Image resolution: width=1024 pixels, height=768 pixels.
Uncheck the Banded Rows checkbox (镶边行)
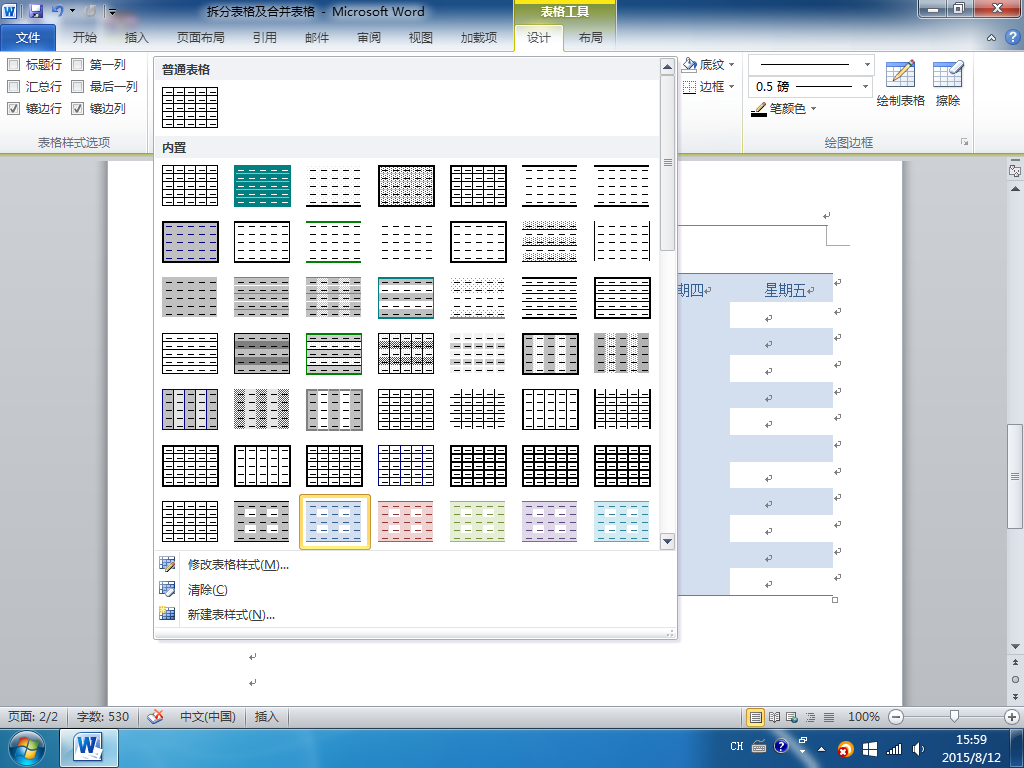(x=13, y=108)
